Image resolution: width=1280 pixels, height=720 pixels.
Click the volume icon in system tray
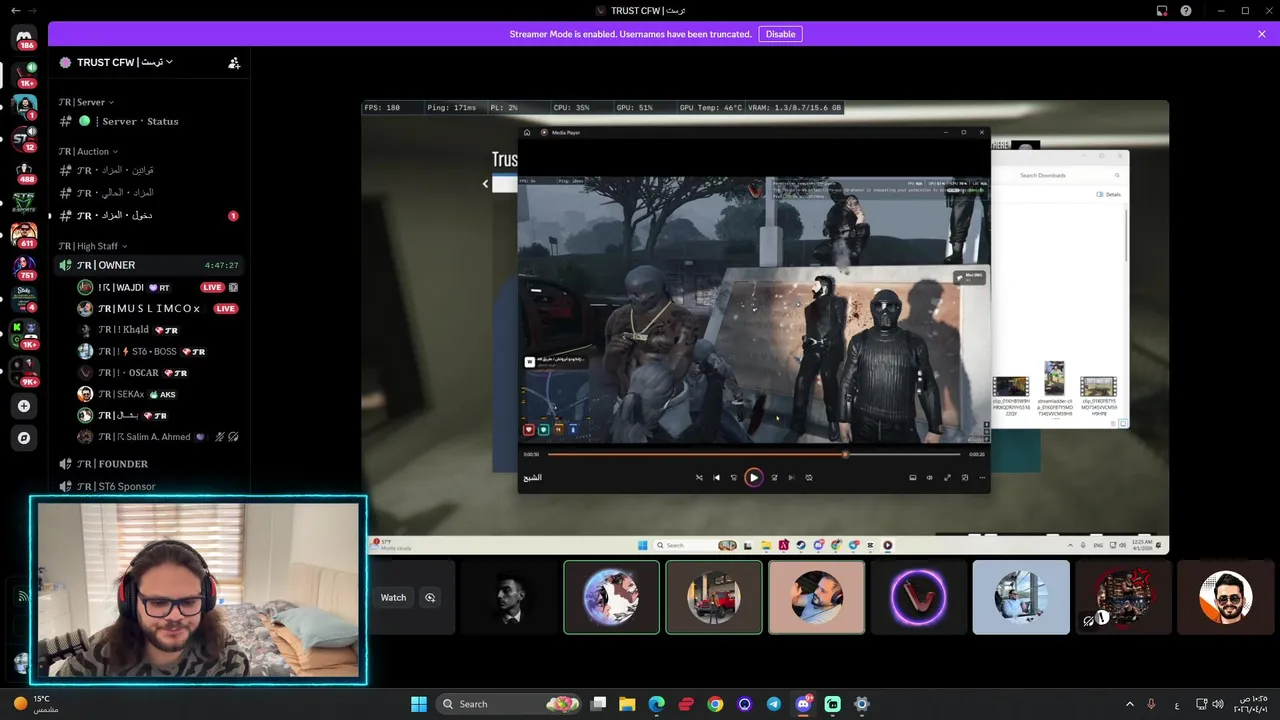point(1218,704)
